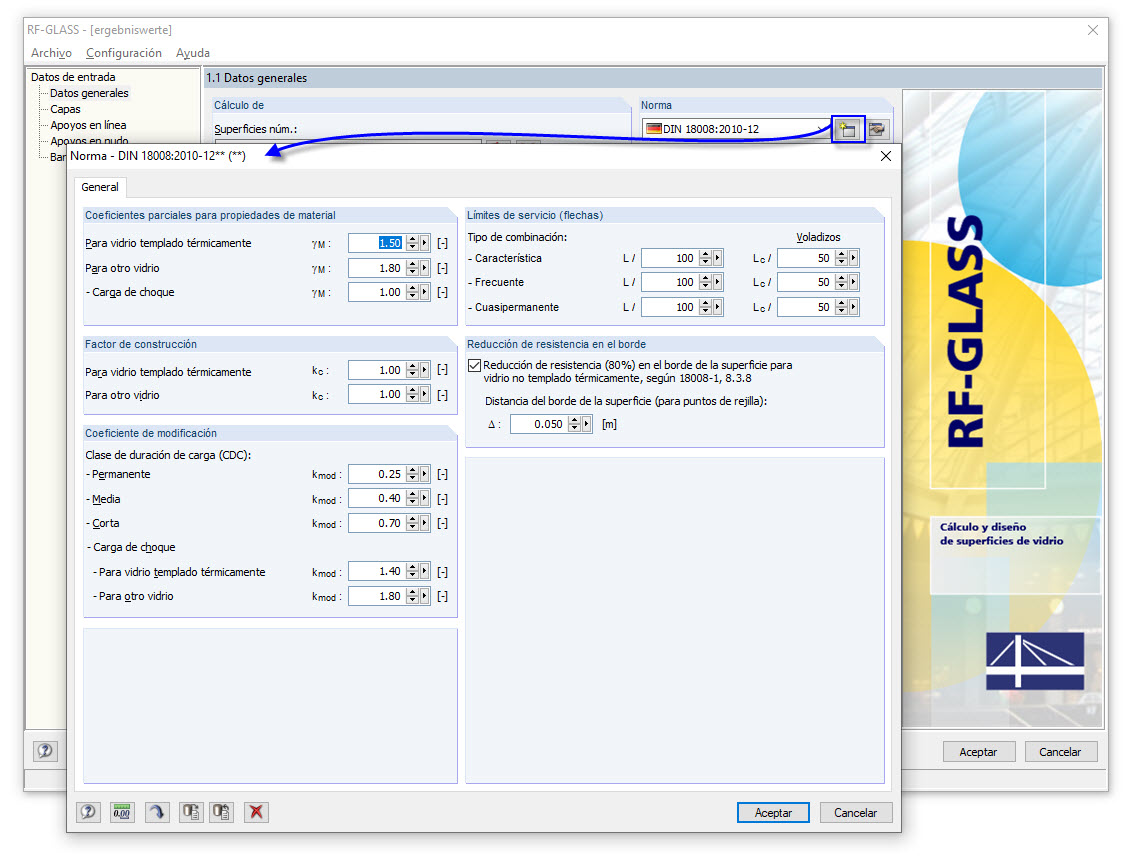Click the Característica L/ field 100

click(x=670, y=258)
